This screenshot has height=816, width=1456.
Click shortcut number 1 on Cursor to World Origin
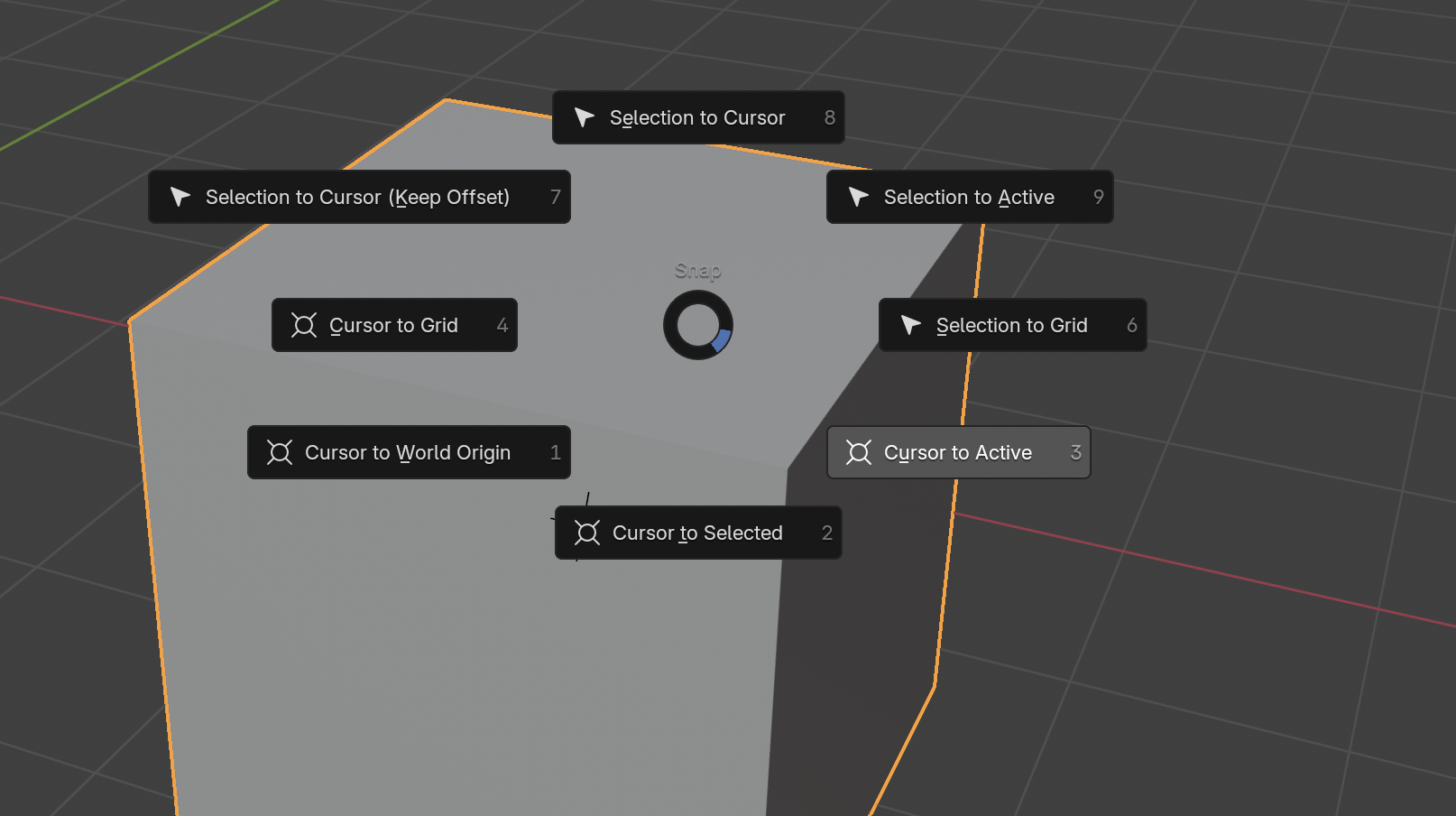(x=556, y=452)
